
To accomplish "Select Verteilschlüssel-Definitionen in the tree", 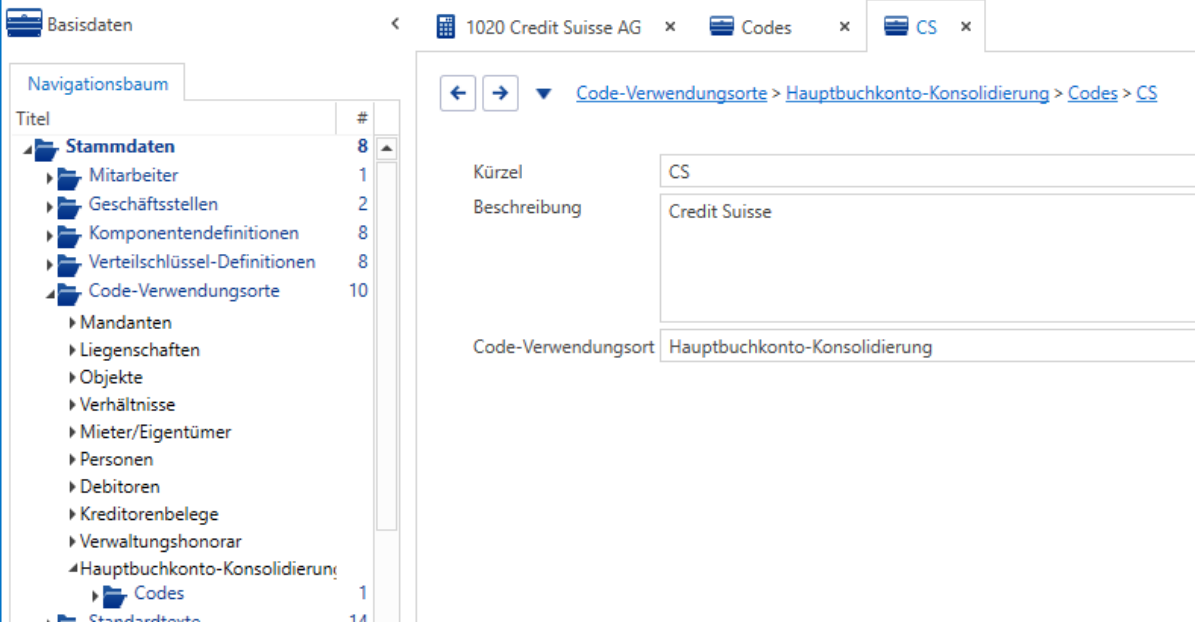I will click(202, 262).
